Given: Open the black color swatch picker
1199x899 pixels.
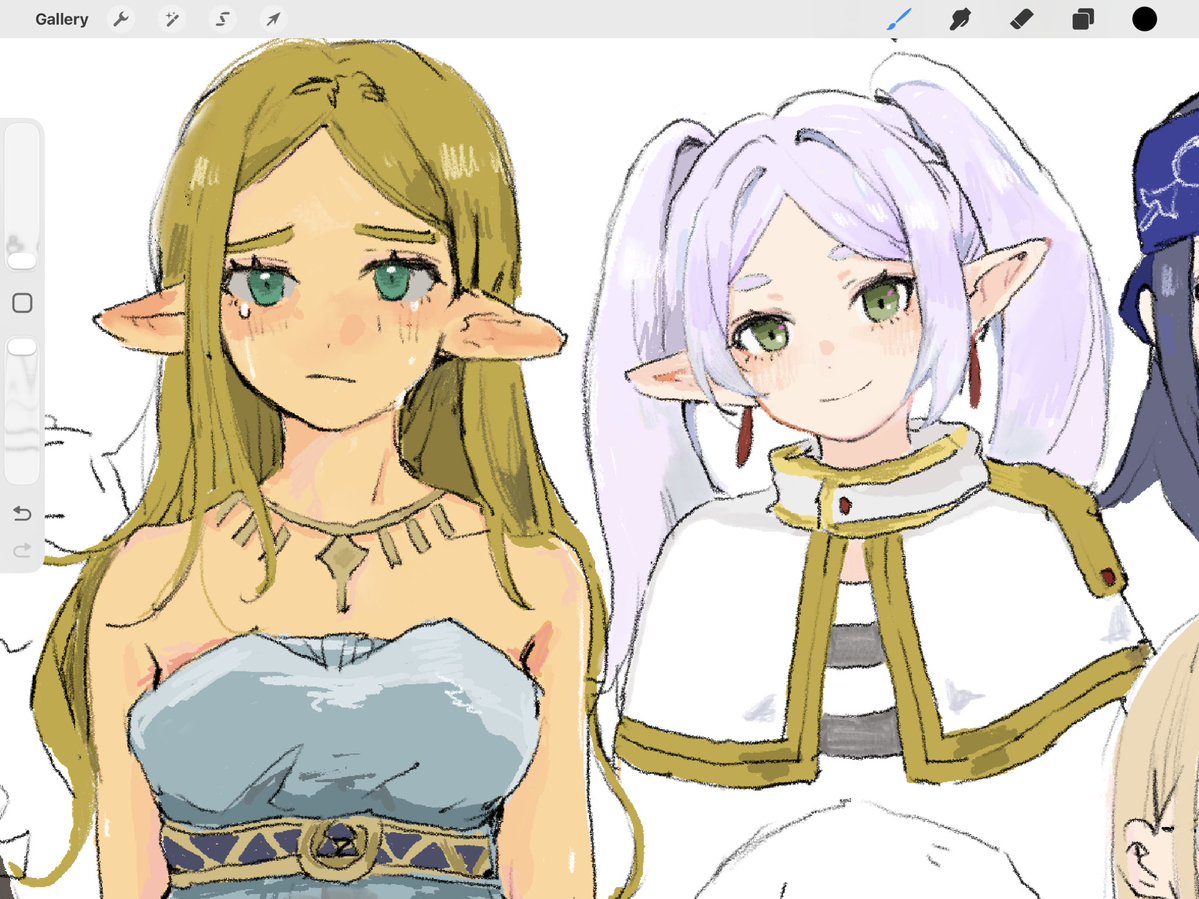Looking at the screenshot, I should (1144, 19).
